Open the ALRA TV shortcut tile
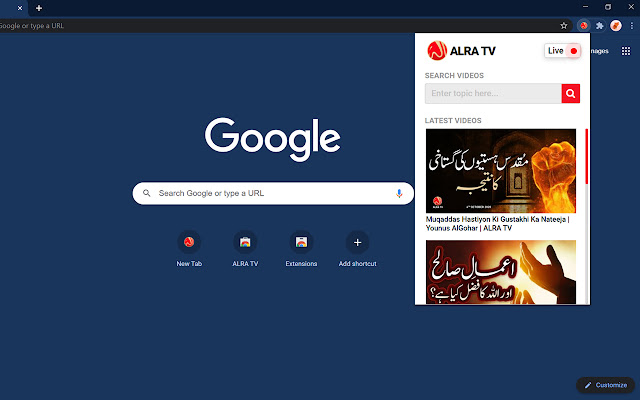 pos(245,249)
